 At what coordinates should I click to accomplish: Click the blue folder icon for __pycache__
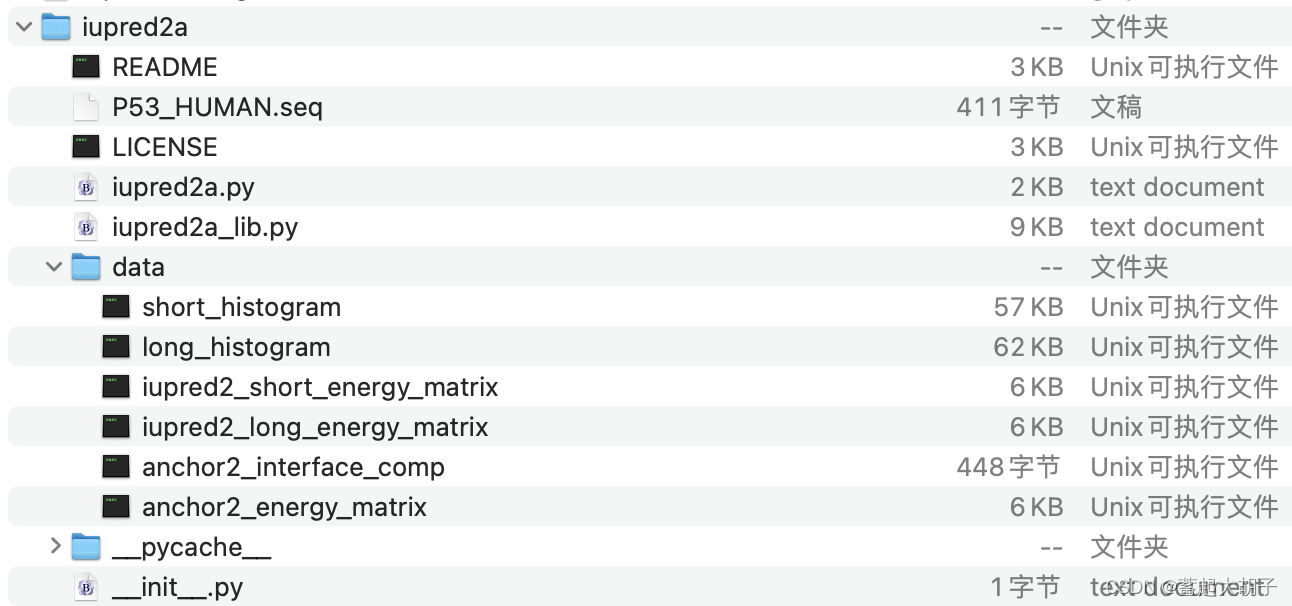pyautogui.click(x=85, y=547)
